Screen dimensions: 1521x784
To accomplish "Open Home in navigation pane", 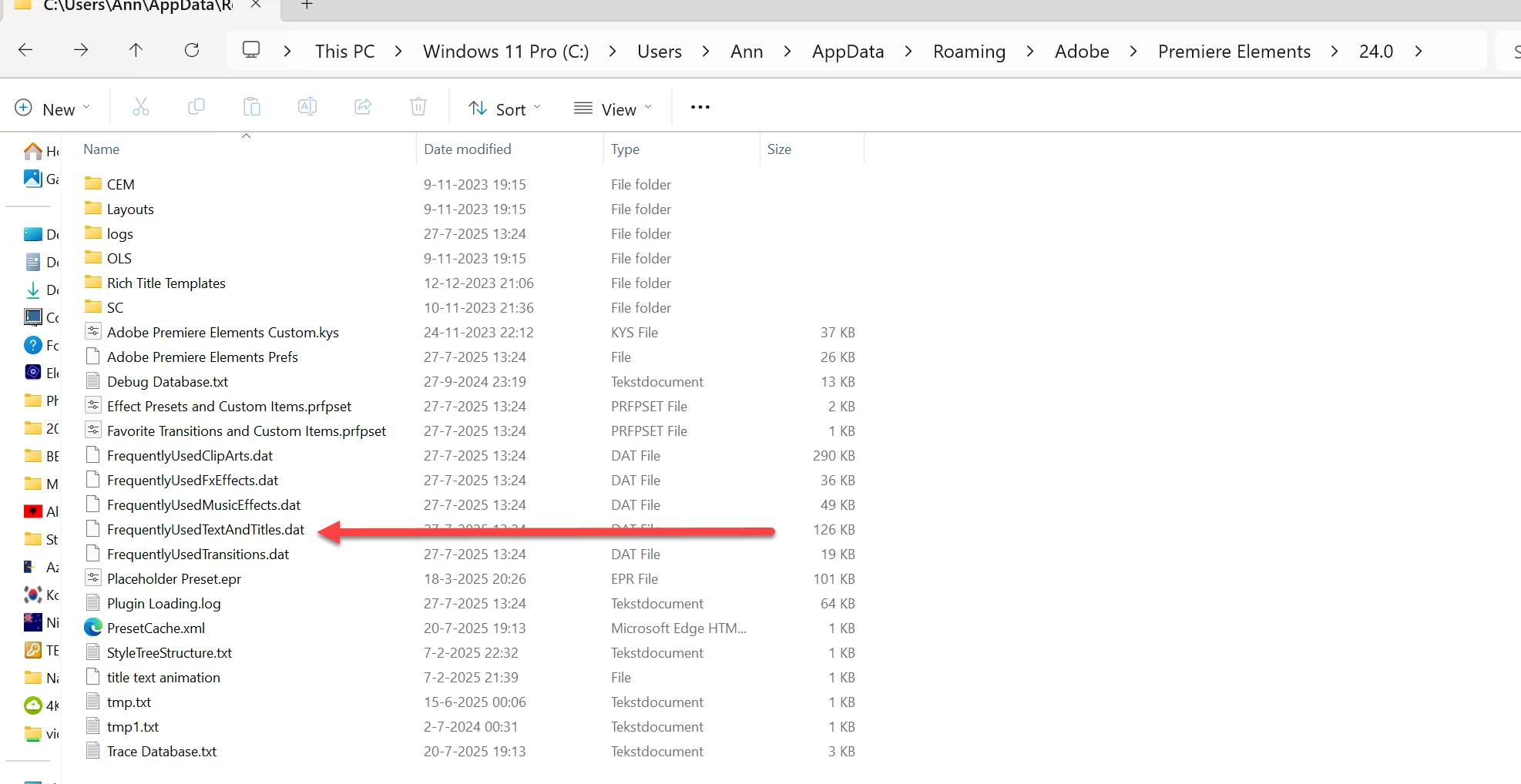I will (x=42, y=151).
